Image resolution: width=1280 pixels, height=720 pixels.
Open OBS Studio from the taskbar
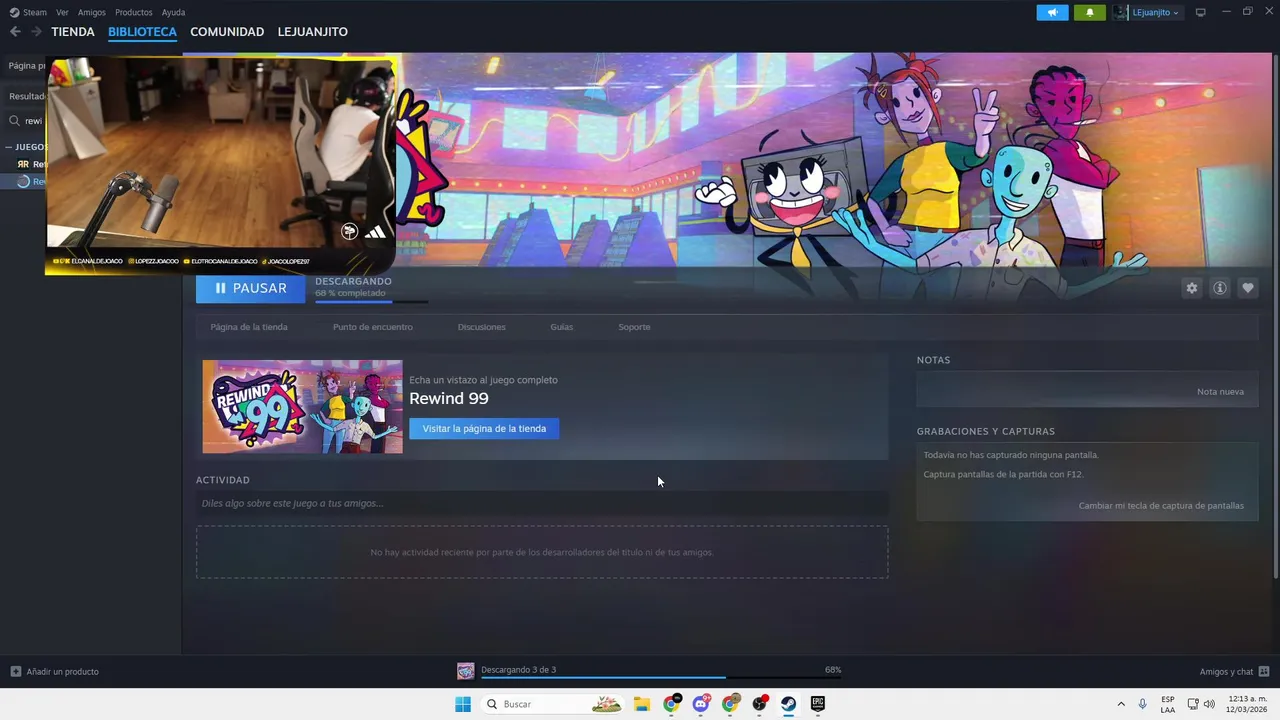point(760,704)
